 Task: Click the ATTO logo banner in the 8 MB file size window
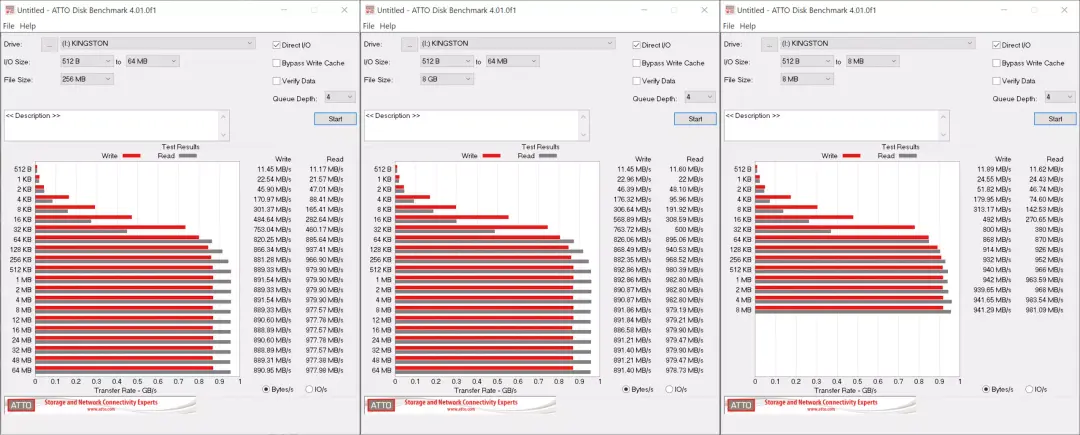[x=820, y=404]
